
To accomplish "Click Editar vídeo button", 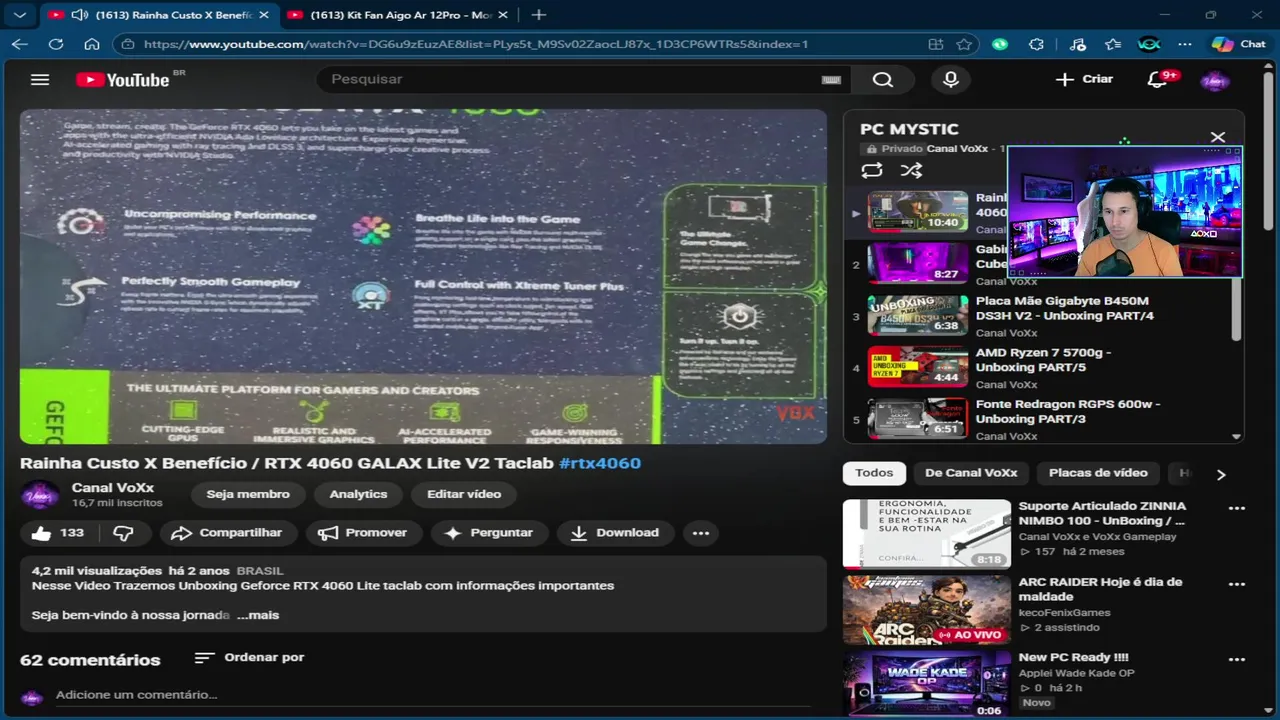I will coord(464,494).
